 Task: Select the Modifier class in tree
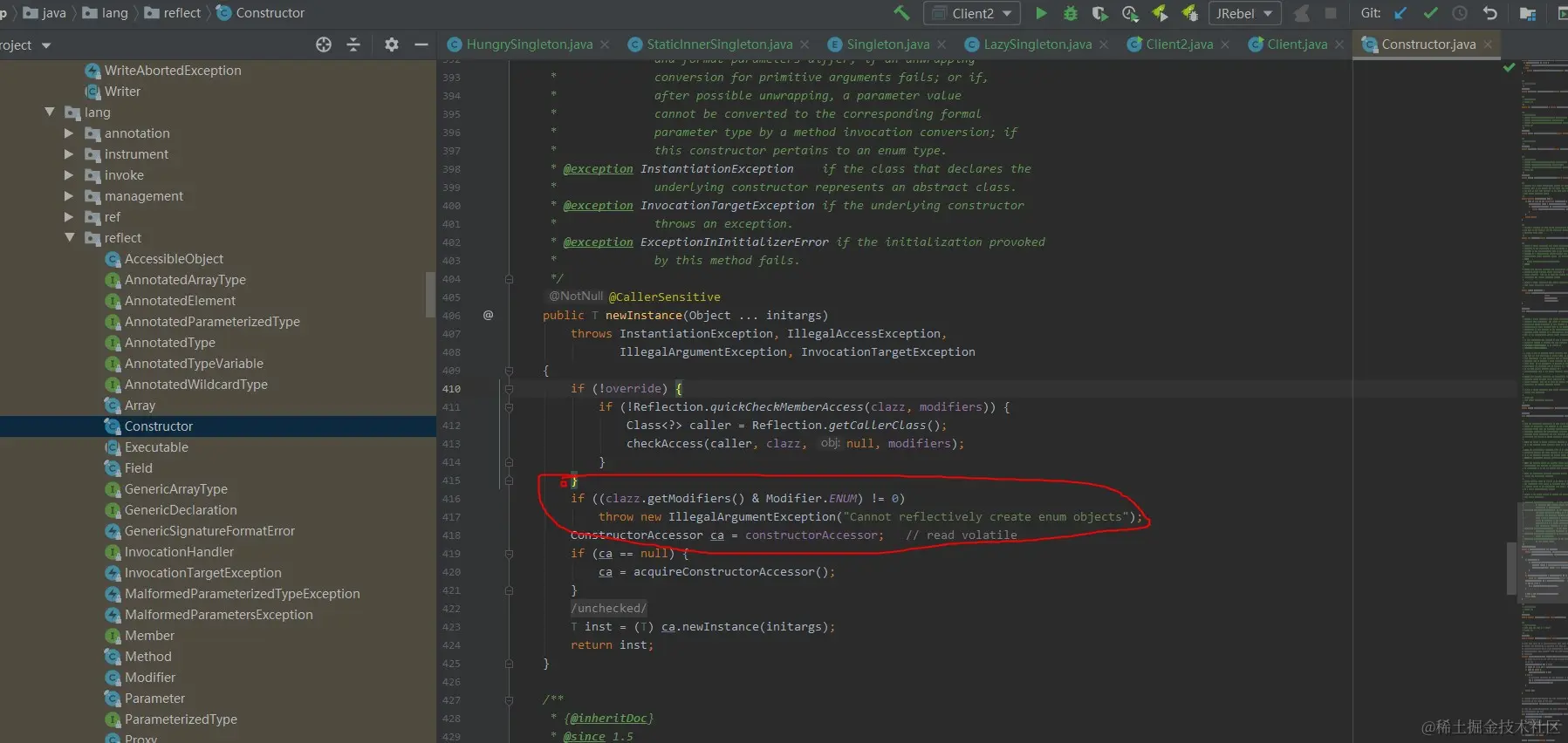tap(149, 677)
